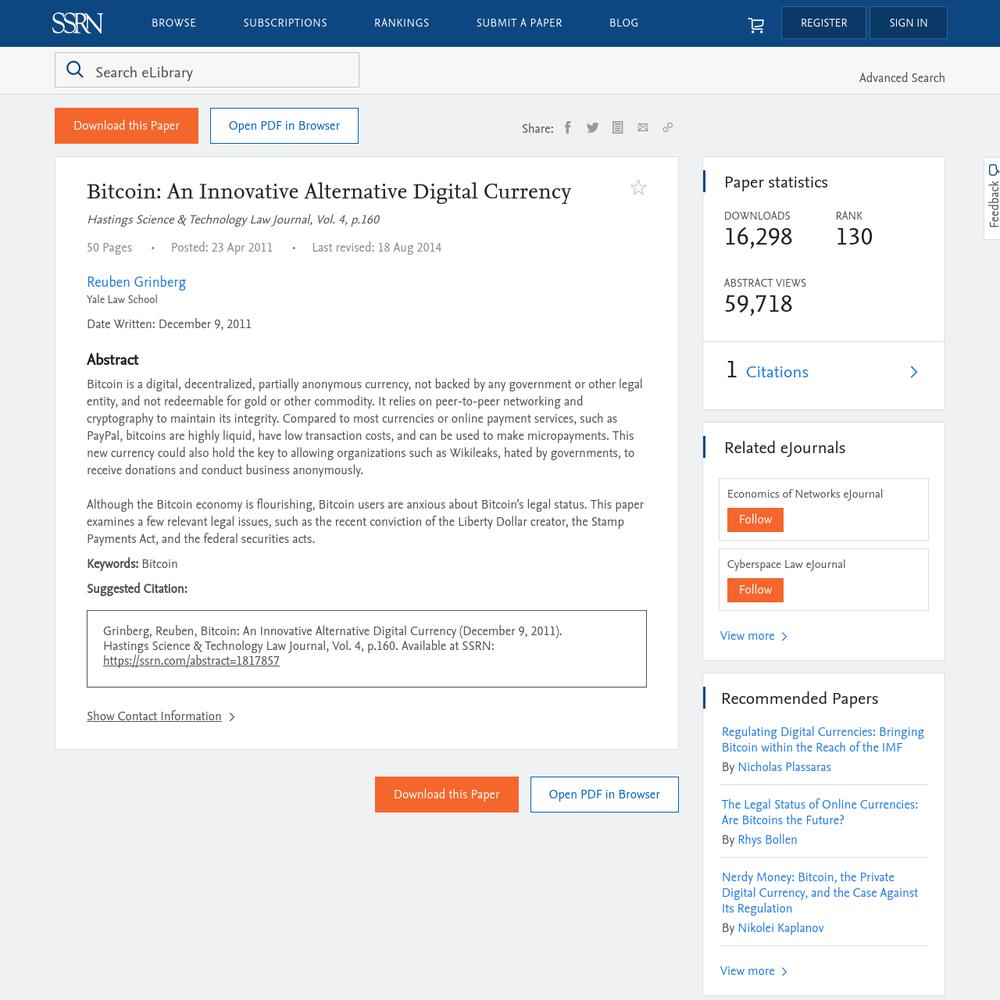
Task: Click the bottom Open PDF in Browser button
Action: [x=605, y=794]
